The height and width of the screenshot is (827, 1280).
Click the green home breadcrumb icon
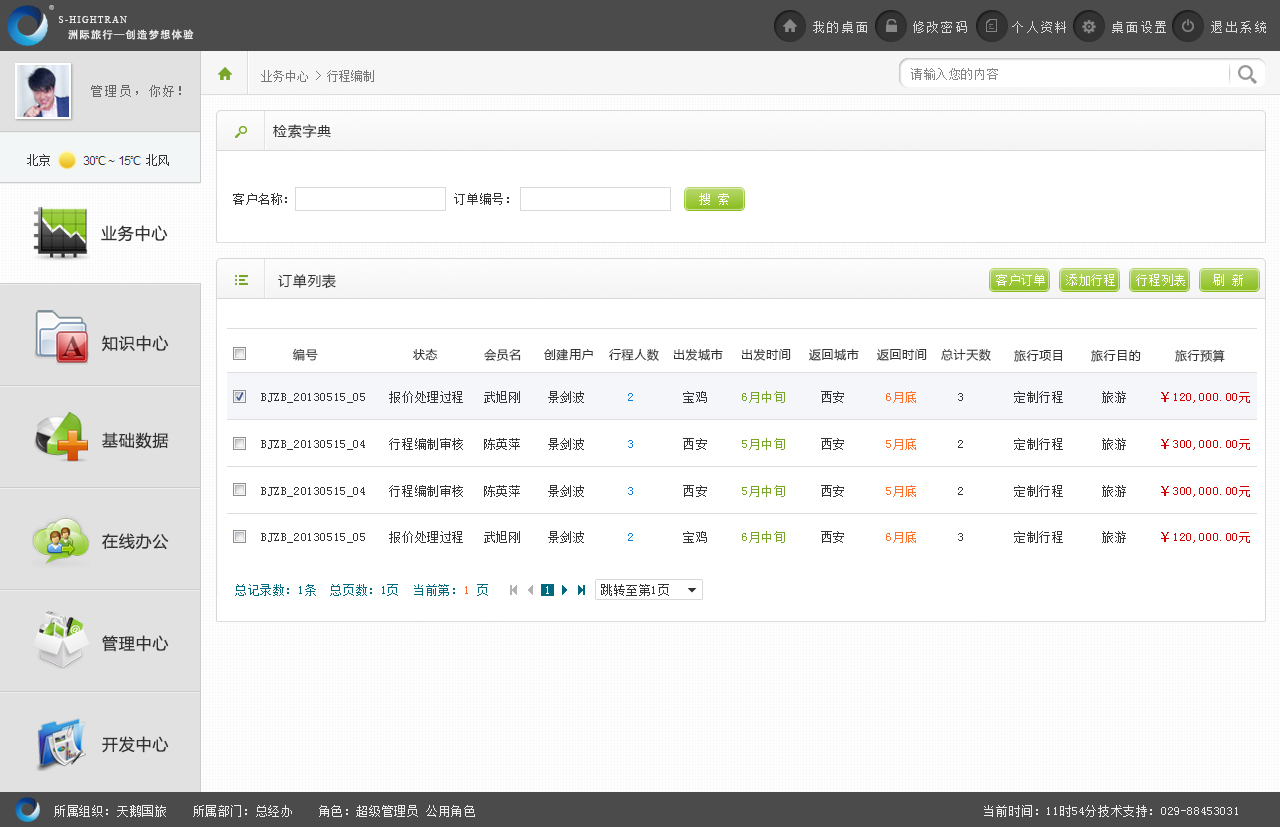coord(225,74)
